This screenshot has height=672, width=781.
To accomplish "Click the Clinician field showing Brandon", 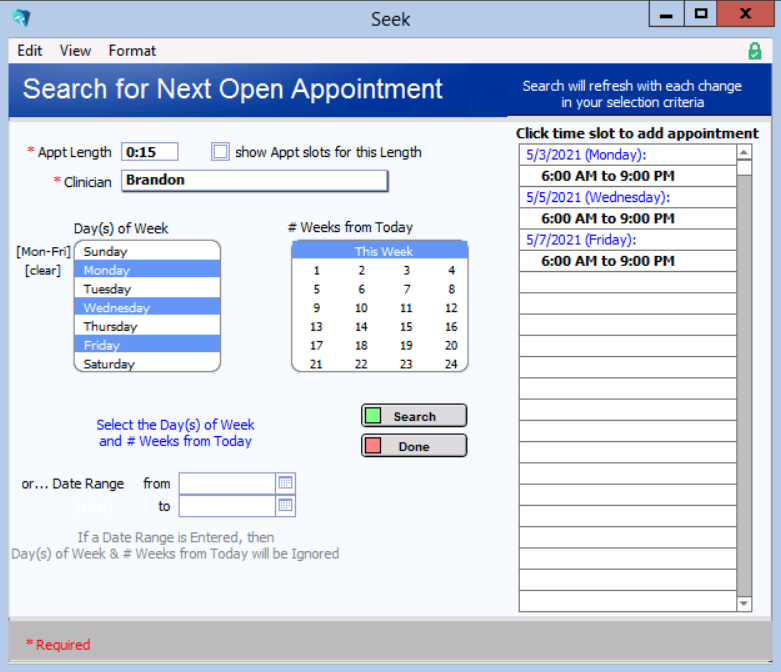I will tap(255, 180).
